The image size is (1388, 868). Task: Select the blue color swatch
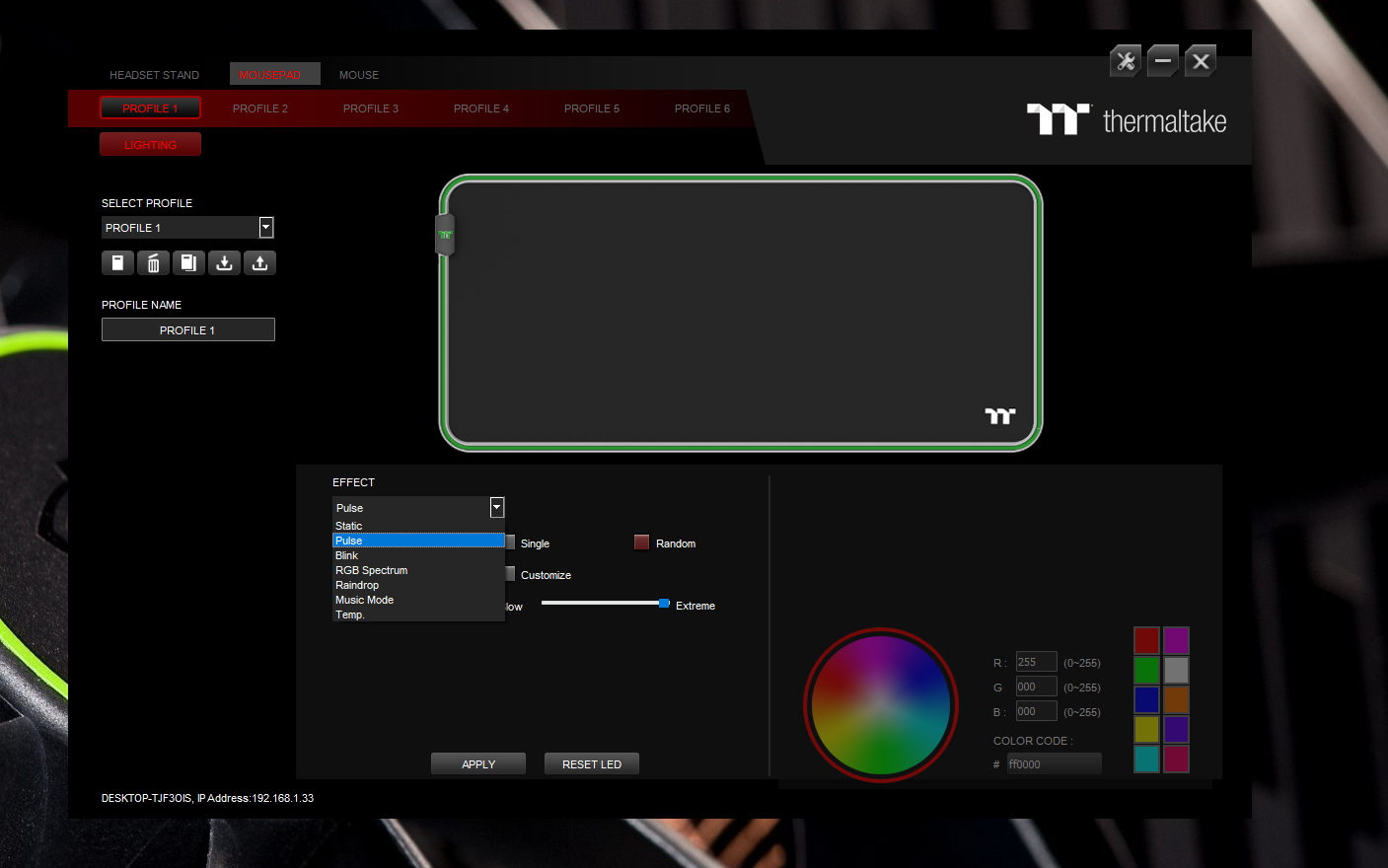click(x=1146, y=699)
